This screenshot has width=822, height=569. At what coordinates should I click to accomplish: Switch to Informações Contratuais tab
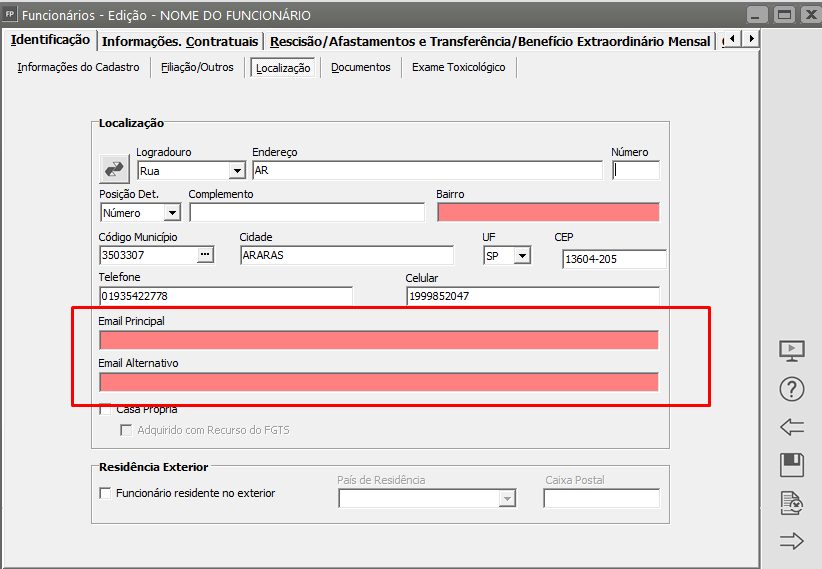pyautogui.click(x=180, y=41)
